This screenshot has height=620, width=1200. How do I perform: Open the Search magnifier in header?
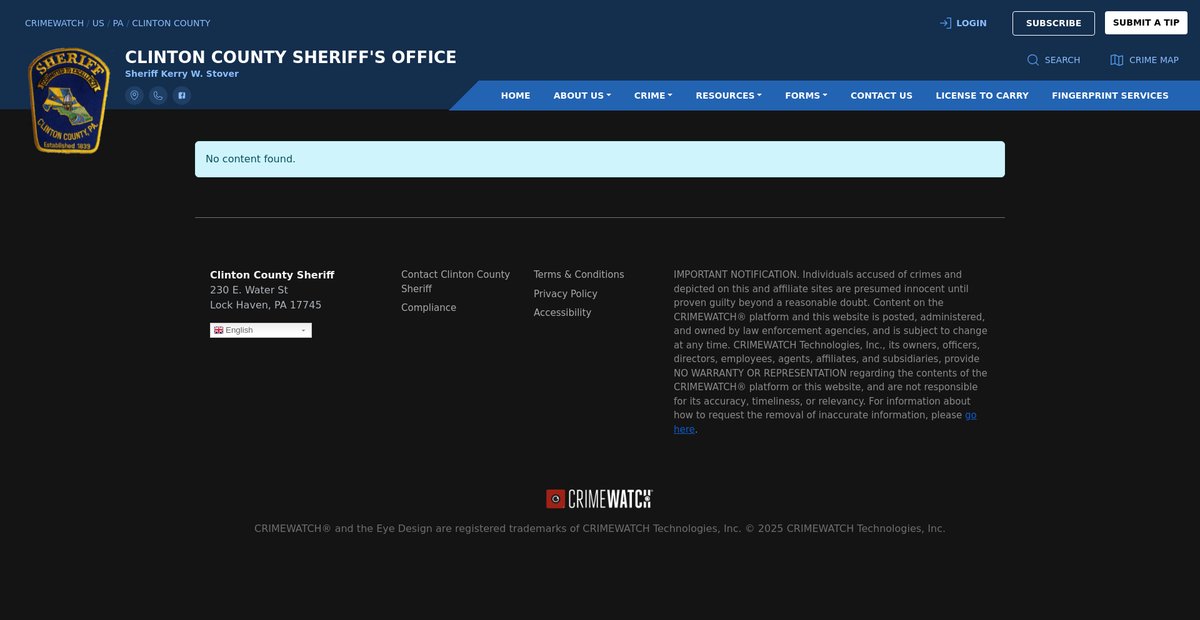pos(1053,60)
